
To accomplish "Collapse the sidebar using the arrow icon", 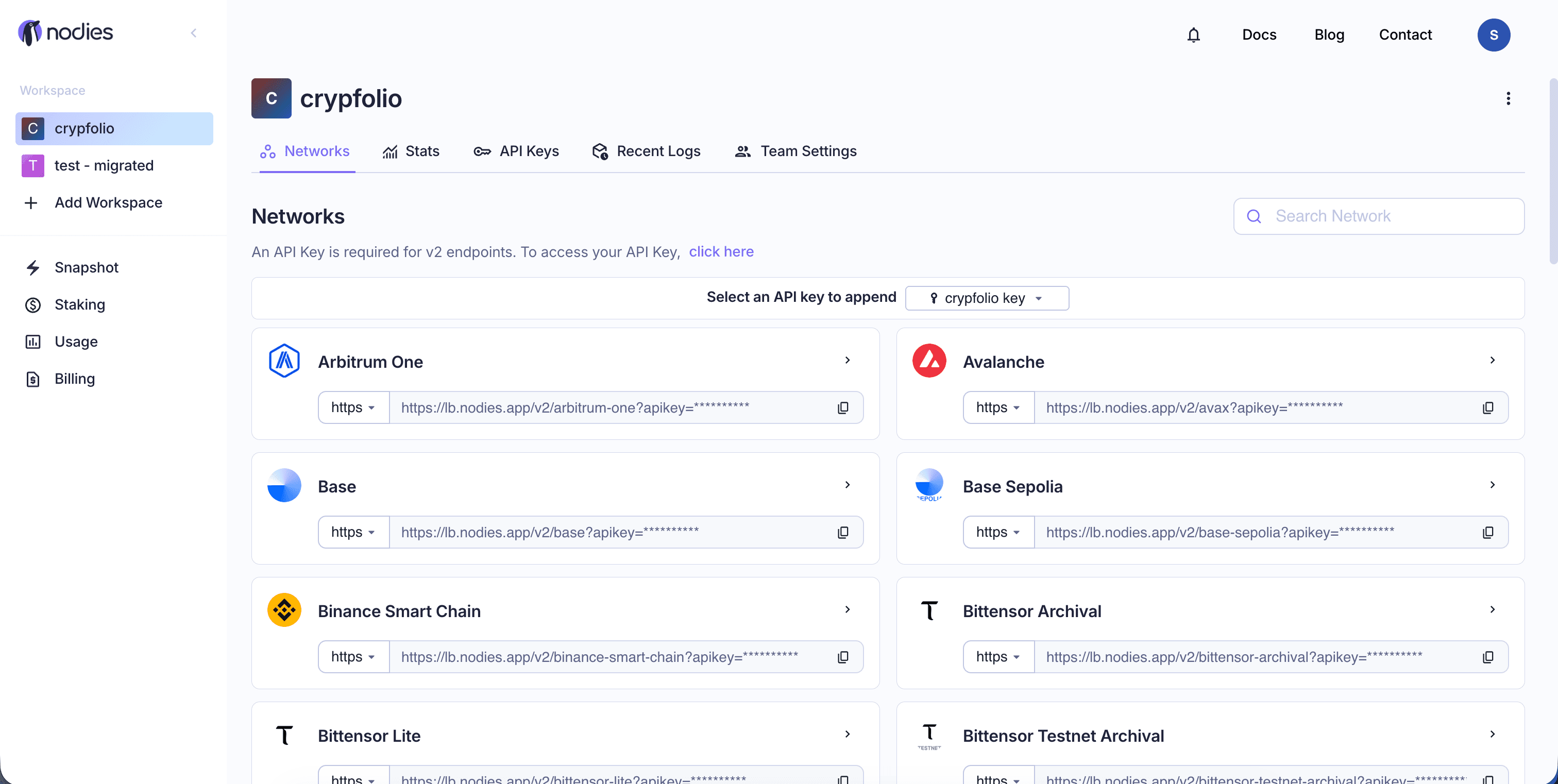I will 194,33.
